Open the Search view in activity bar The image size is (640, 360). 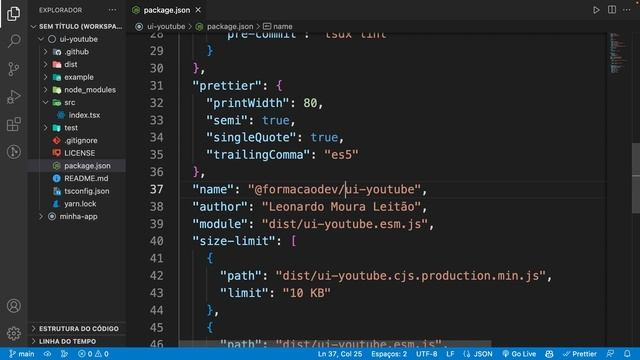[13, 41]
